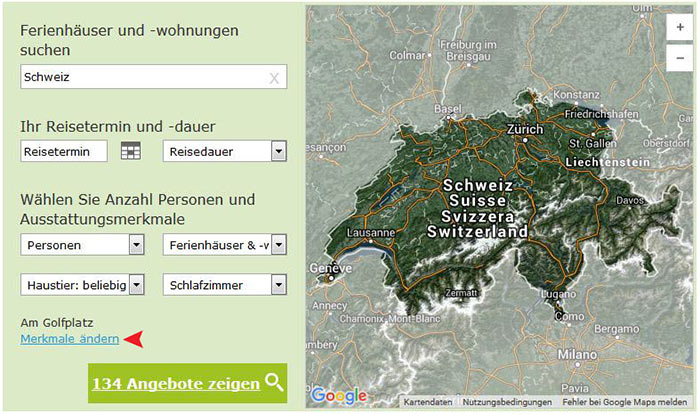
Task: Click the Lausanne label on the map
Action: 371,233
